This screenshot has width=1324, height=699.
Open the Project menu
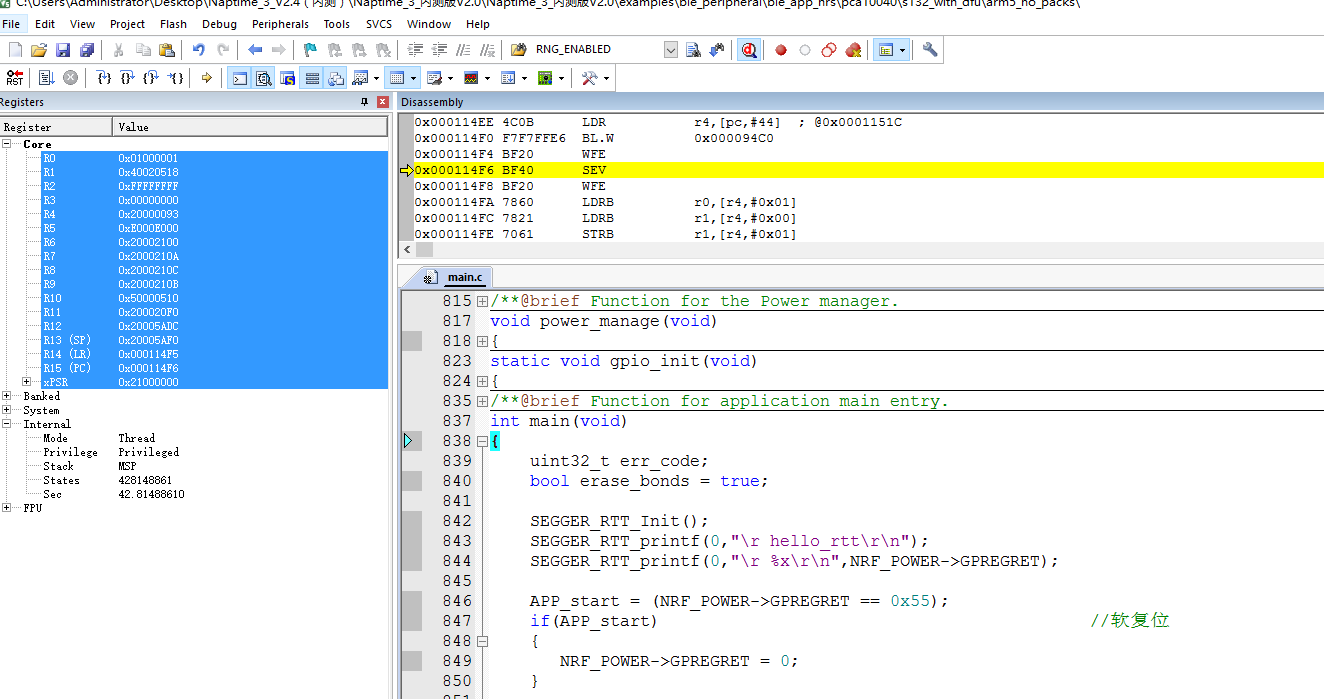click(127, 24)
